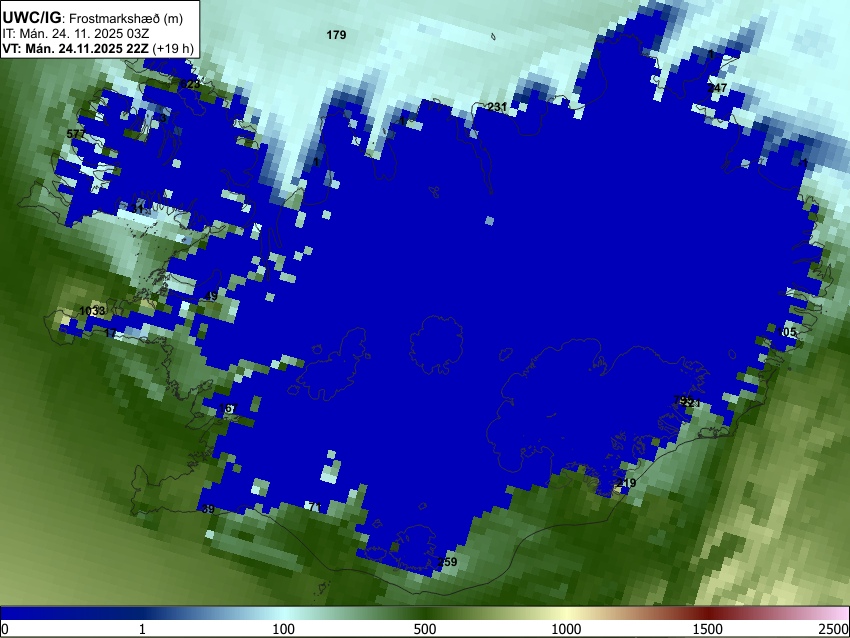Image resolution: width=850 pixels, height=638 pixels.
Task: Click the map value '17' near Snæfellsnes
Action: coord(110,333)
